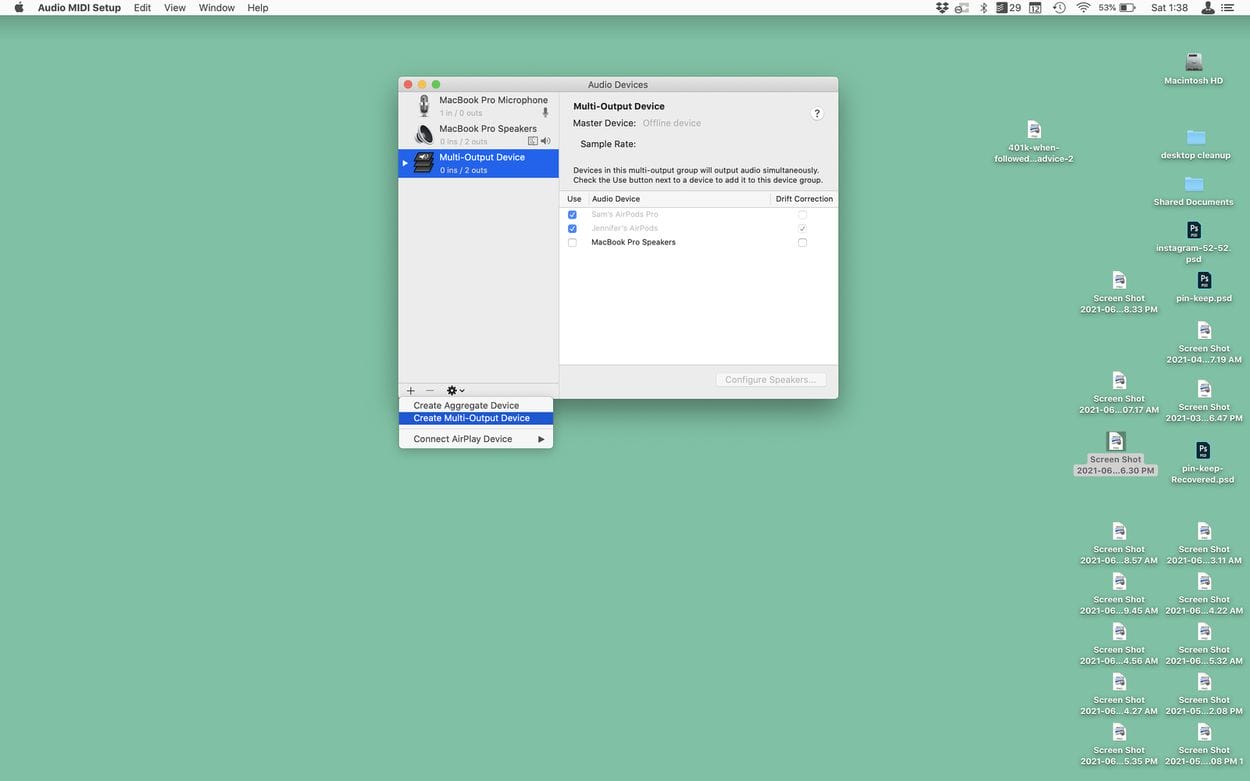
Task: Click the help question mark button
Action: (x=816, y=114)
